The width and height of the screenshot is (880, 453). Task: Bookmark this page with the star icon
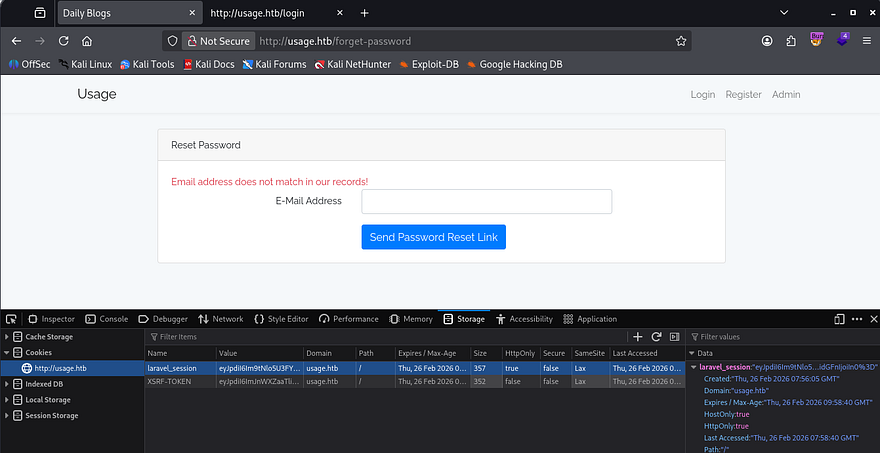tap(681, 41)
